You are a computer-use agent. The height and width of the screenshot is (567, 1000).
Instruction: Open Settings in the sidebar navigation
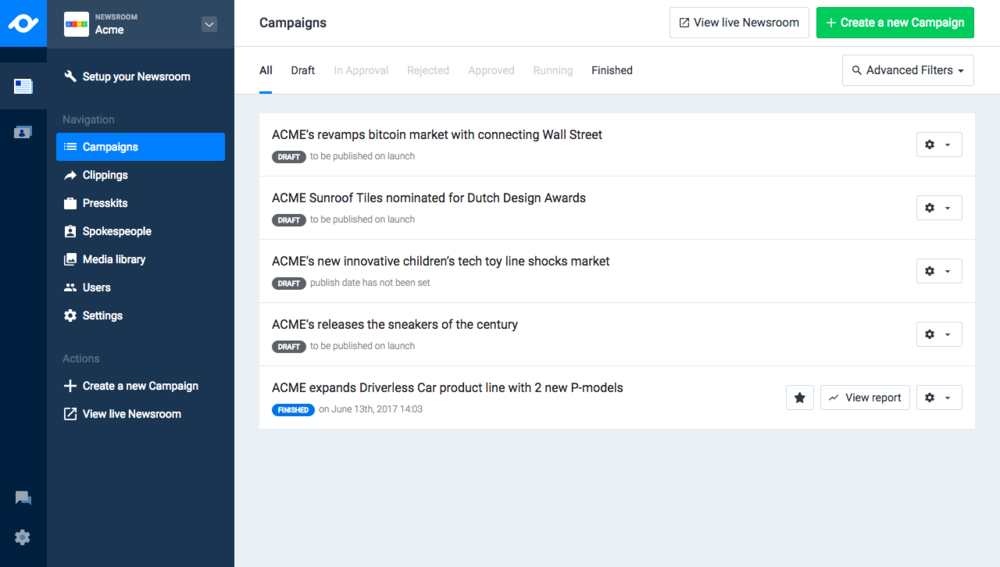(x=93, y=315)
